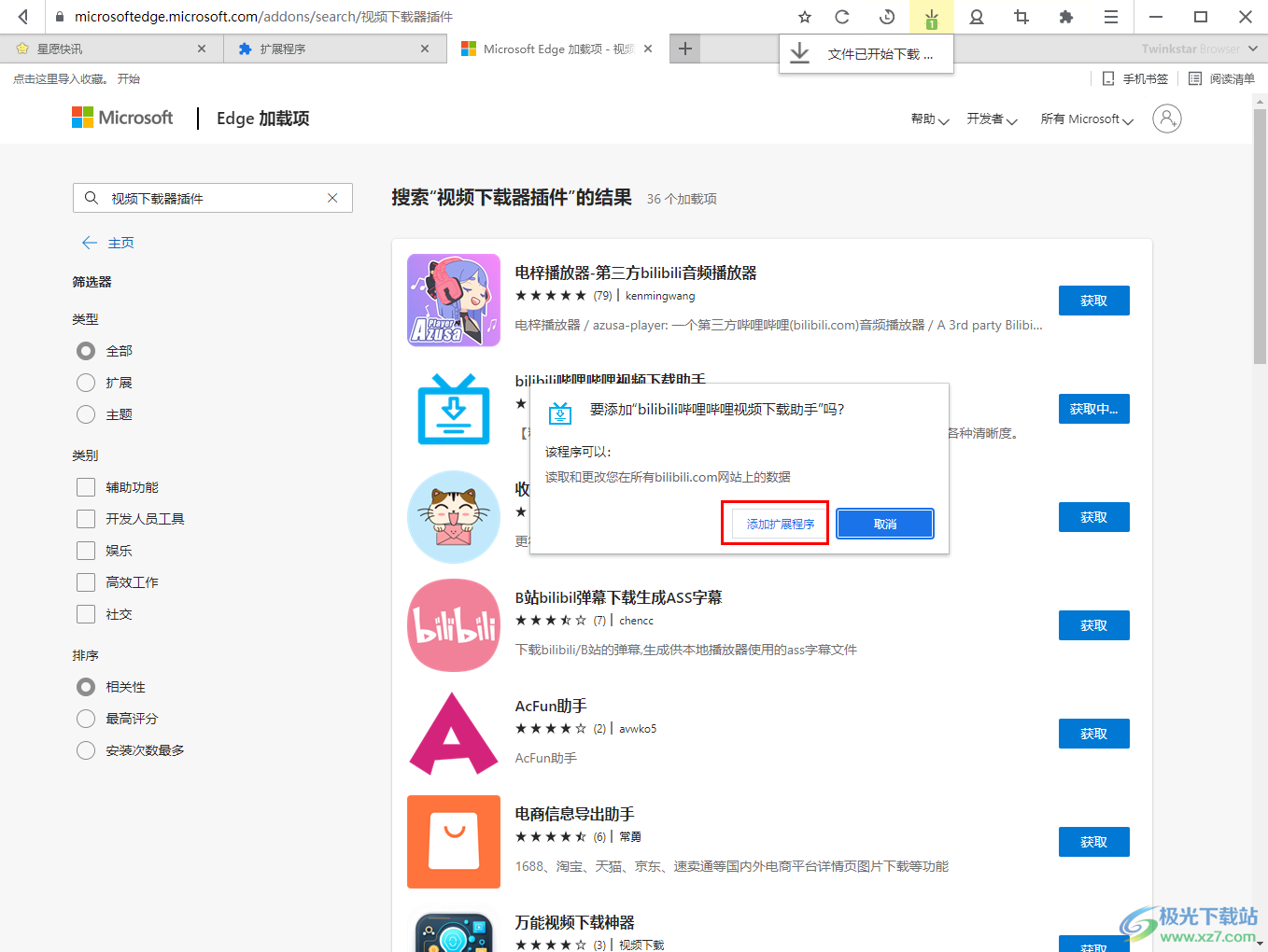This screenshot has width=1268, height=952.
Task: Check the 辅助功能 category checkbox
Action: click(x=86, y=487)
